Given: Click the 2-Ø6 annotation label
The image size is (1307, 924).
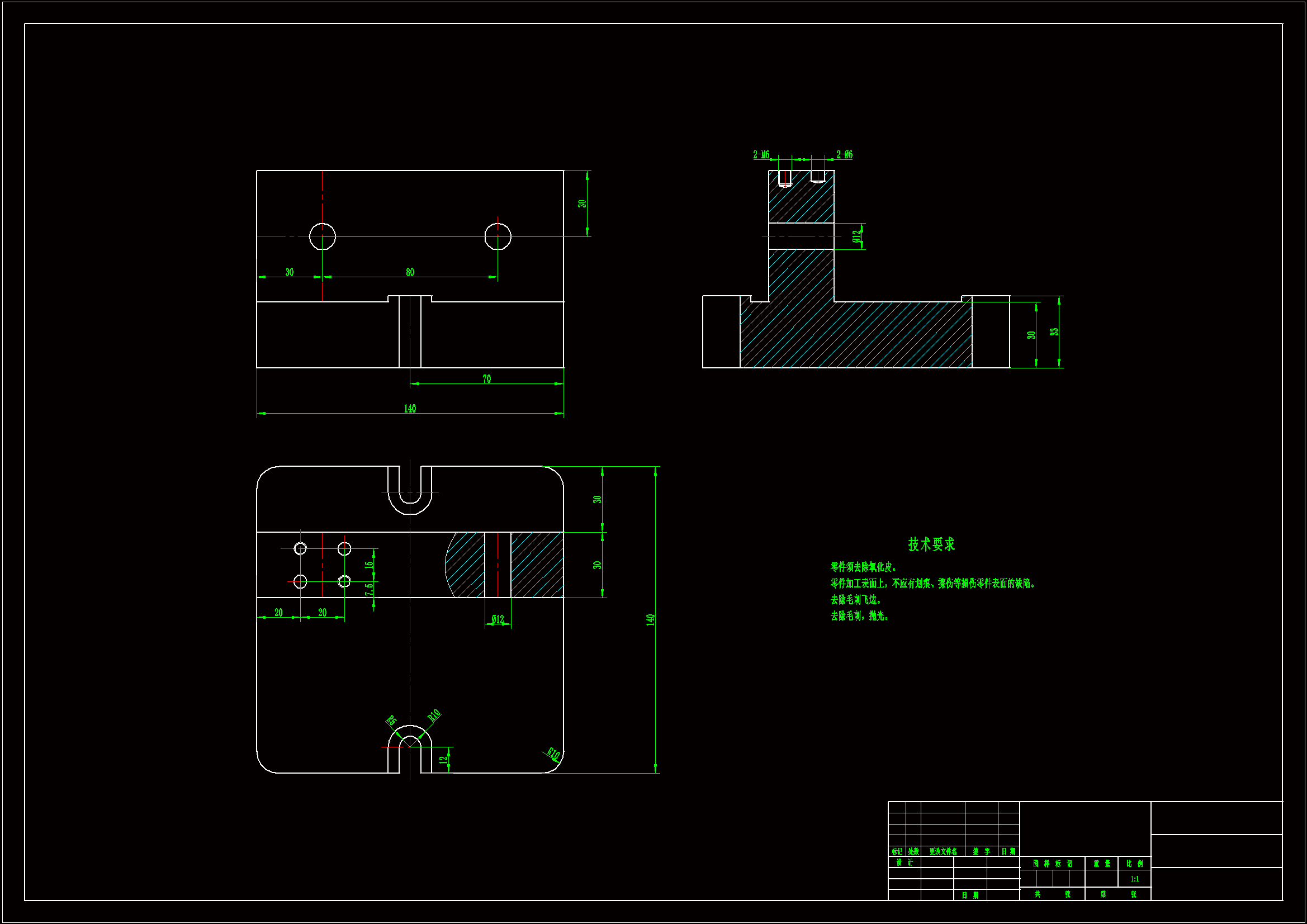Looking at the screenshot, I should [x=844, y=154].
